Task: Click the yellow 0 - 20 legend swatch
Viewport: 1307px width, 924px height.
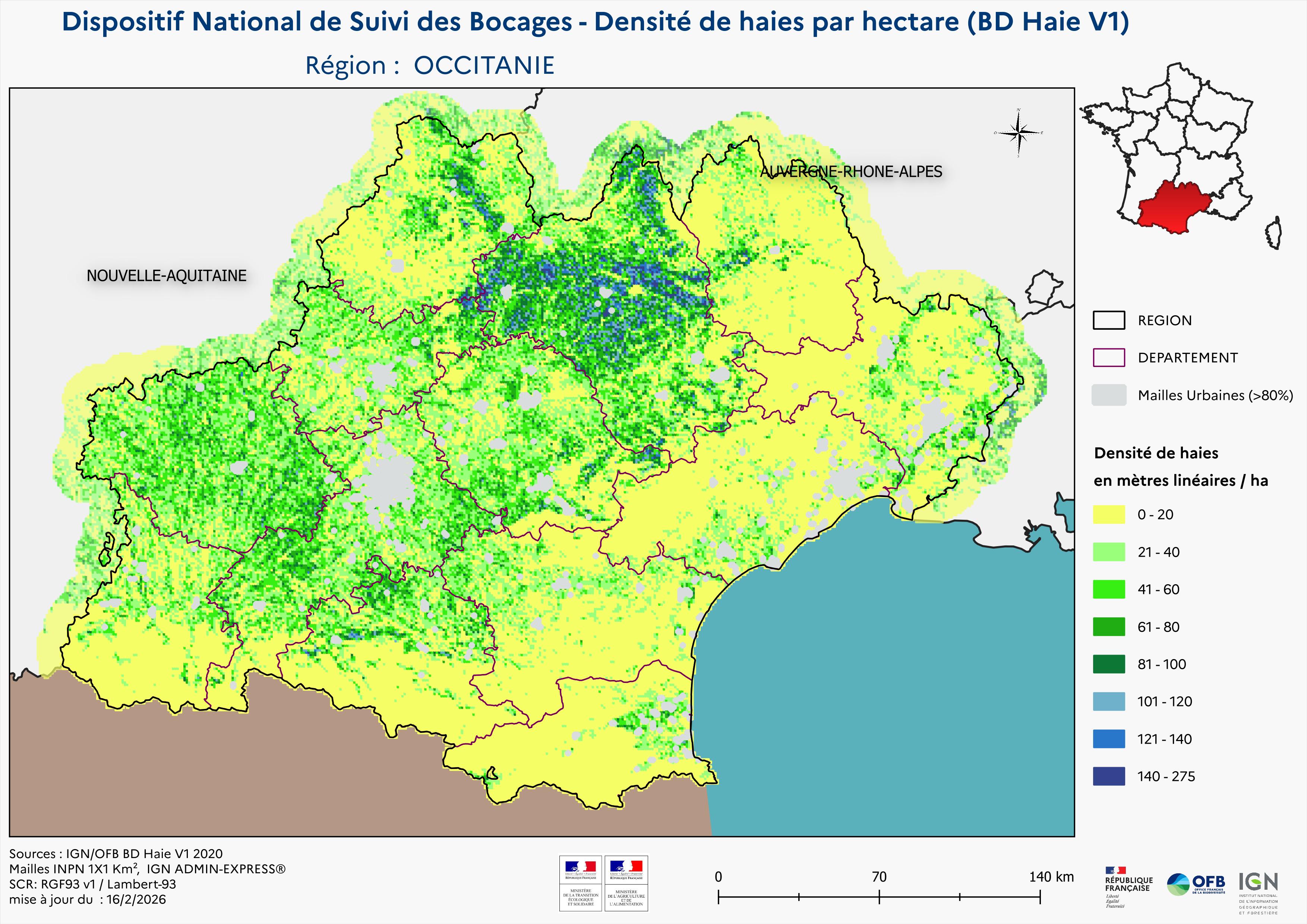Action: pyautogui.click(x=1108, y=514)
